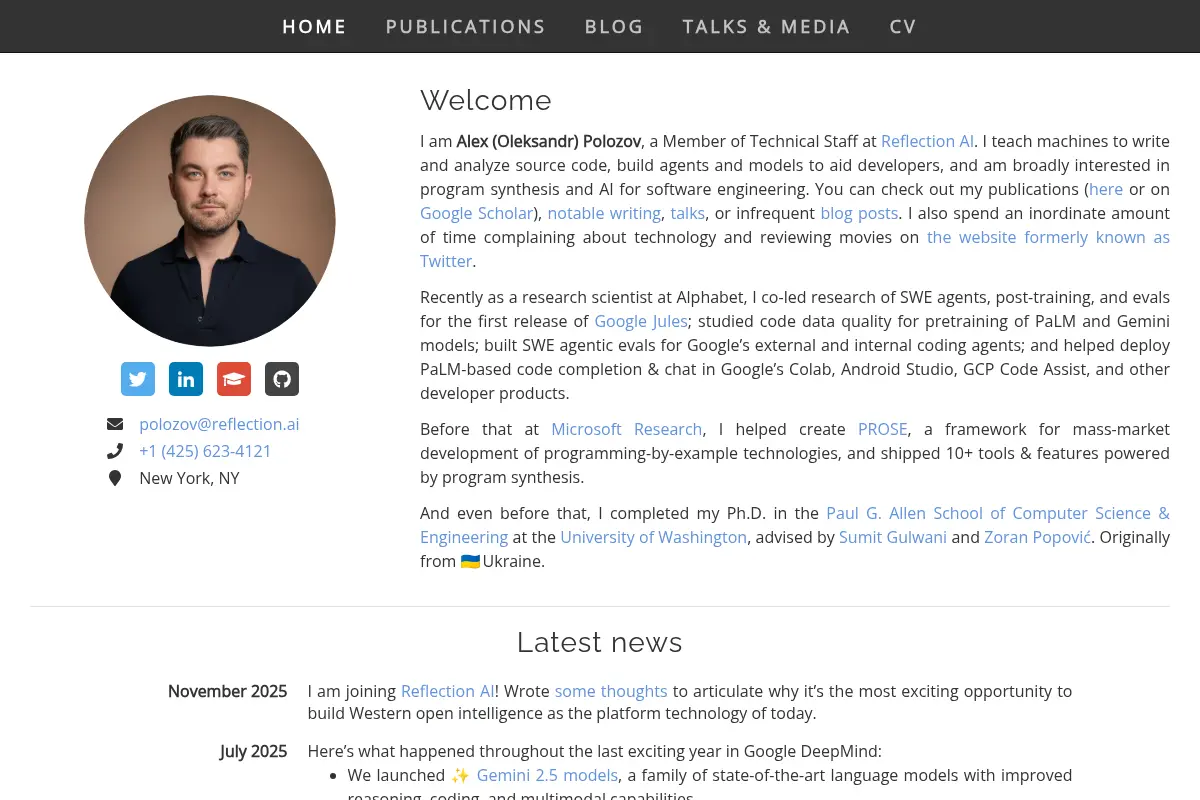Open the LinkedIn profile icon

[x=186, y=379]
